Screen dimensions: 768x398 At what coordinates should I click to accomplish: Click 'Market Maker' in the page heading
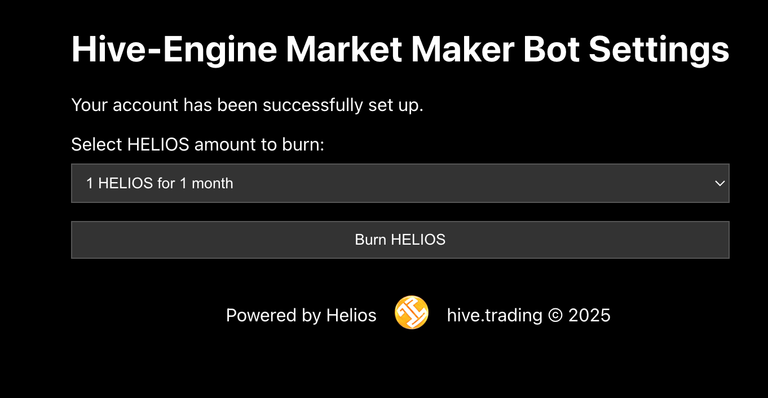[400, 49]
